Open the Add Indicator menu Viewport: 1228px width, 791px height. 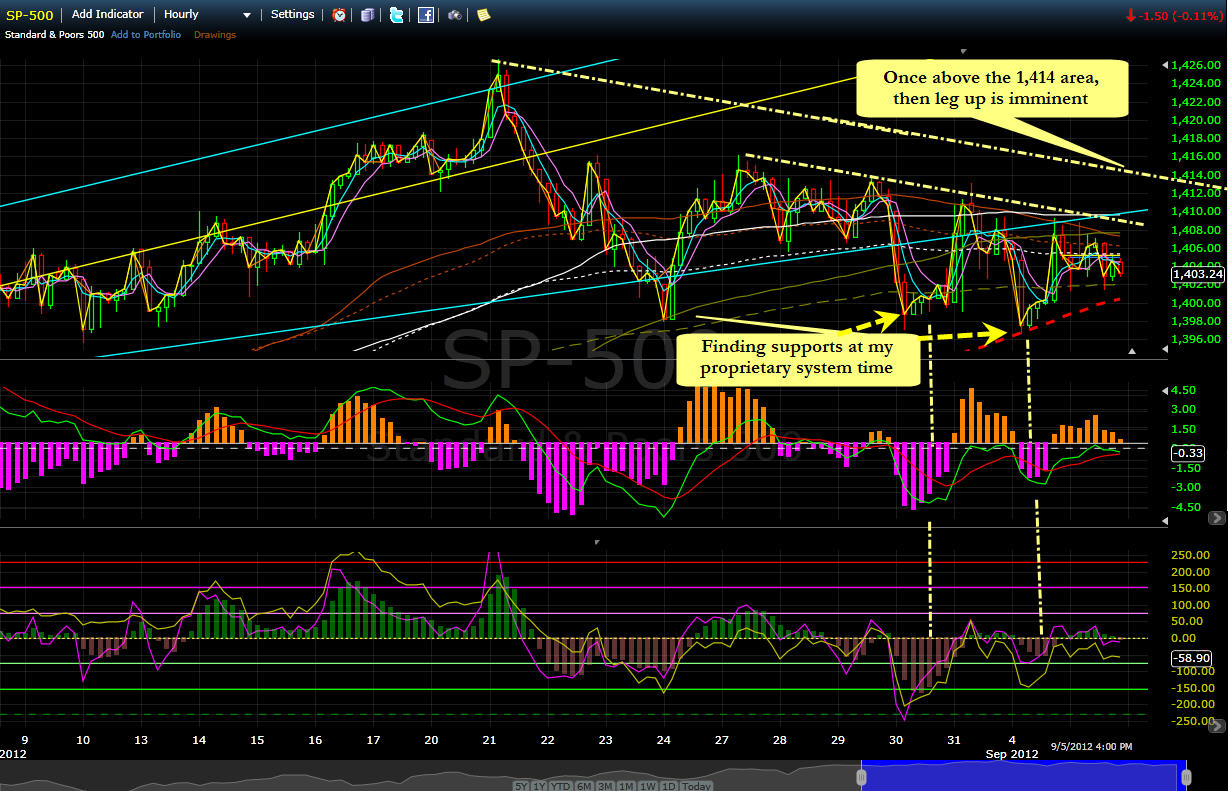pyautogui.click(x=108, y=15)
